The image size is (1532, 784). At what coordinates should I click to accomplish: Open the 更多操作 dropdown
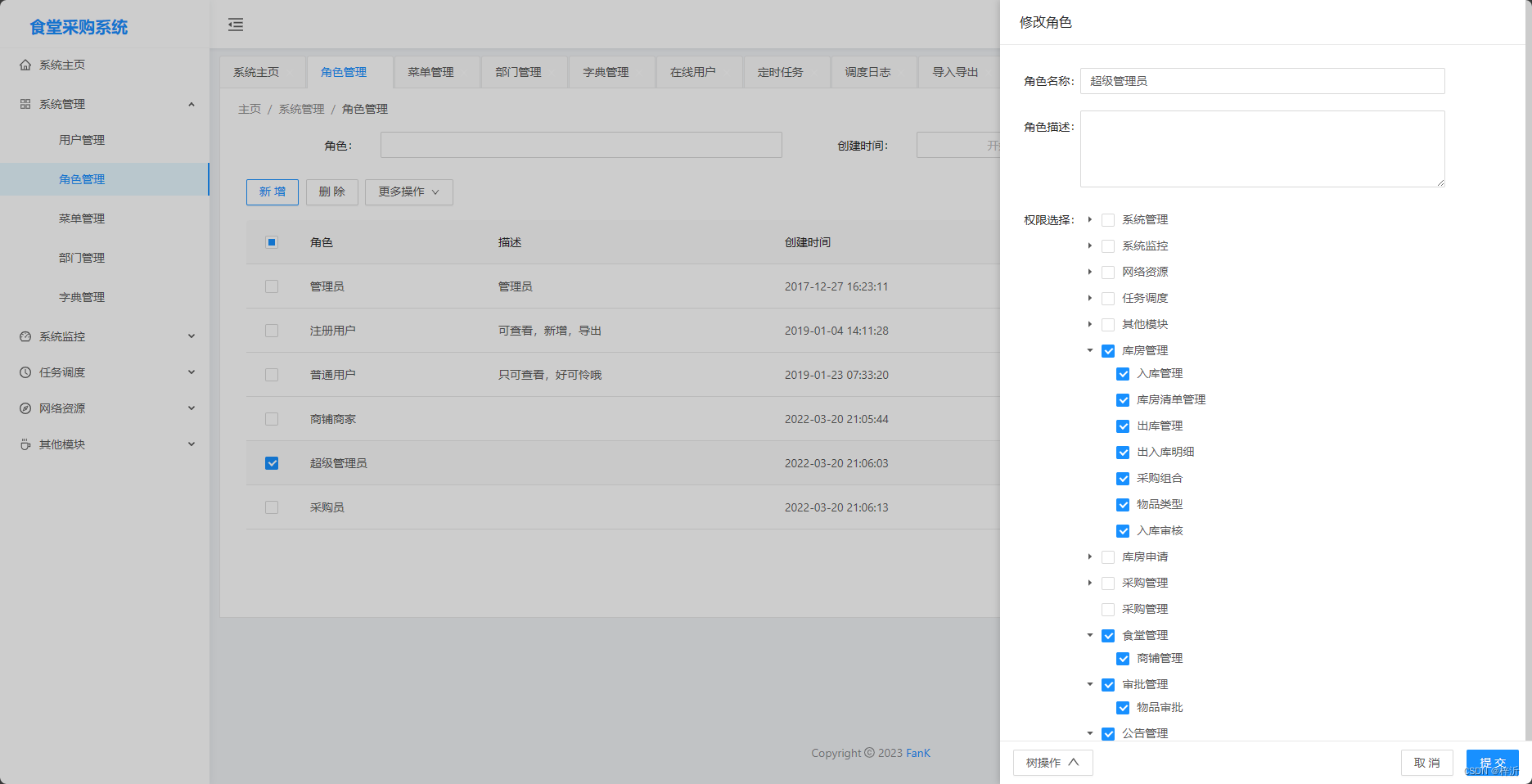(408, 192)
